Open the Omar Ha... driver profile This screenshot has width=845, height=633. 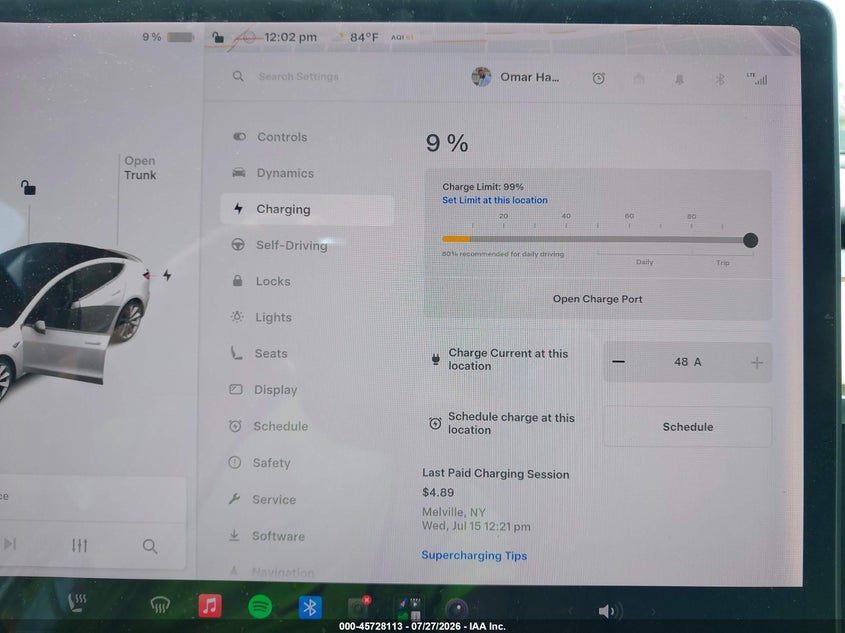(x=516, y=77)
